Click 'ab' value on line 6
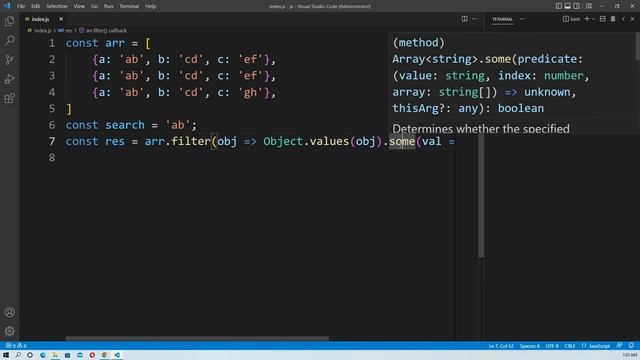 pyautogui.click(x=178, y=125)
